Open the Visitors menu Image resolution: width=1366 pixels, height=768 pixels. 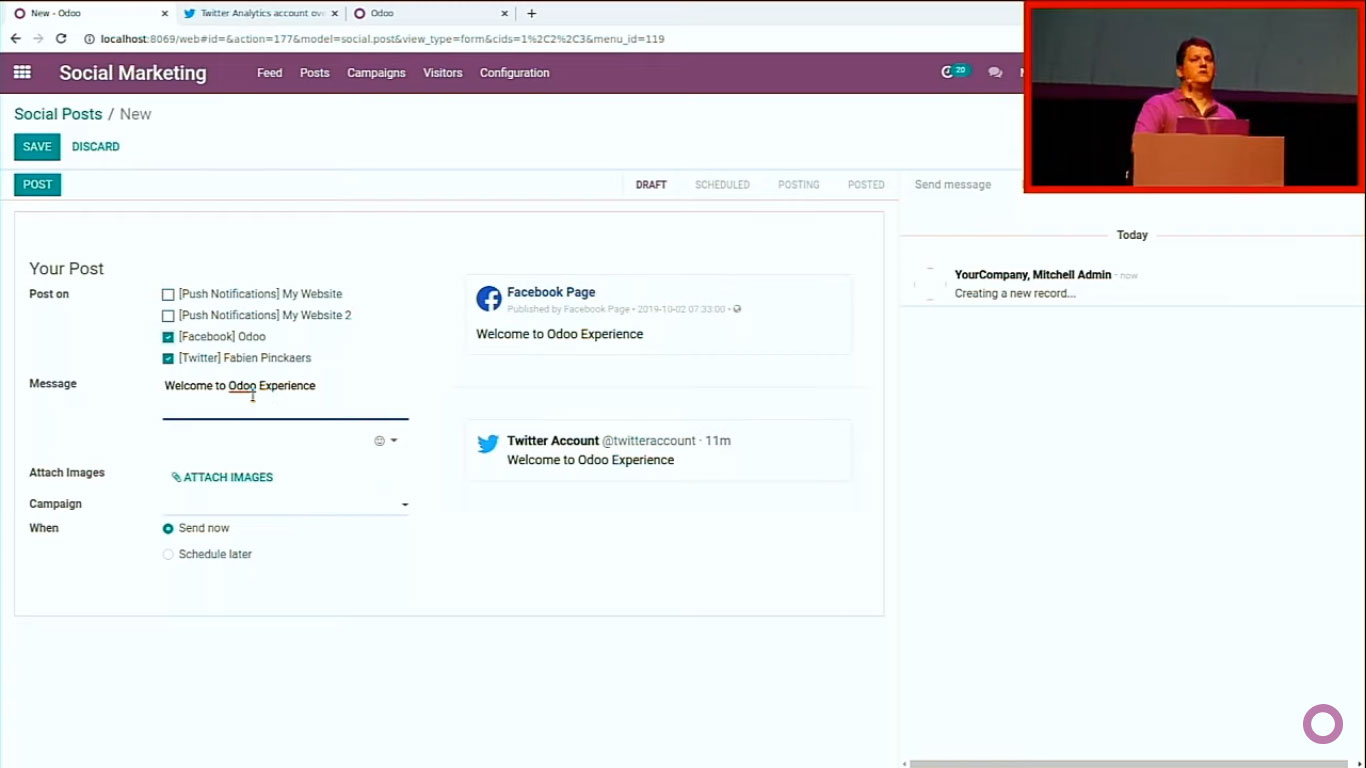click(x=442, y=73)
